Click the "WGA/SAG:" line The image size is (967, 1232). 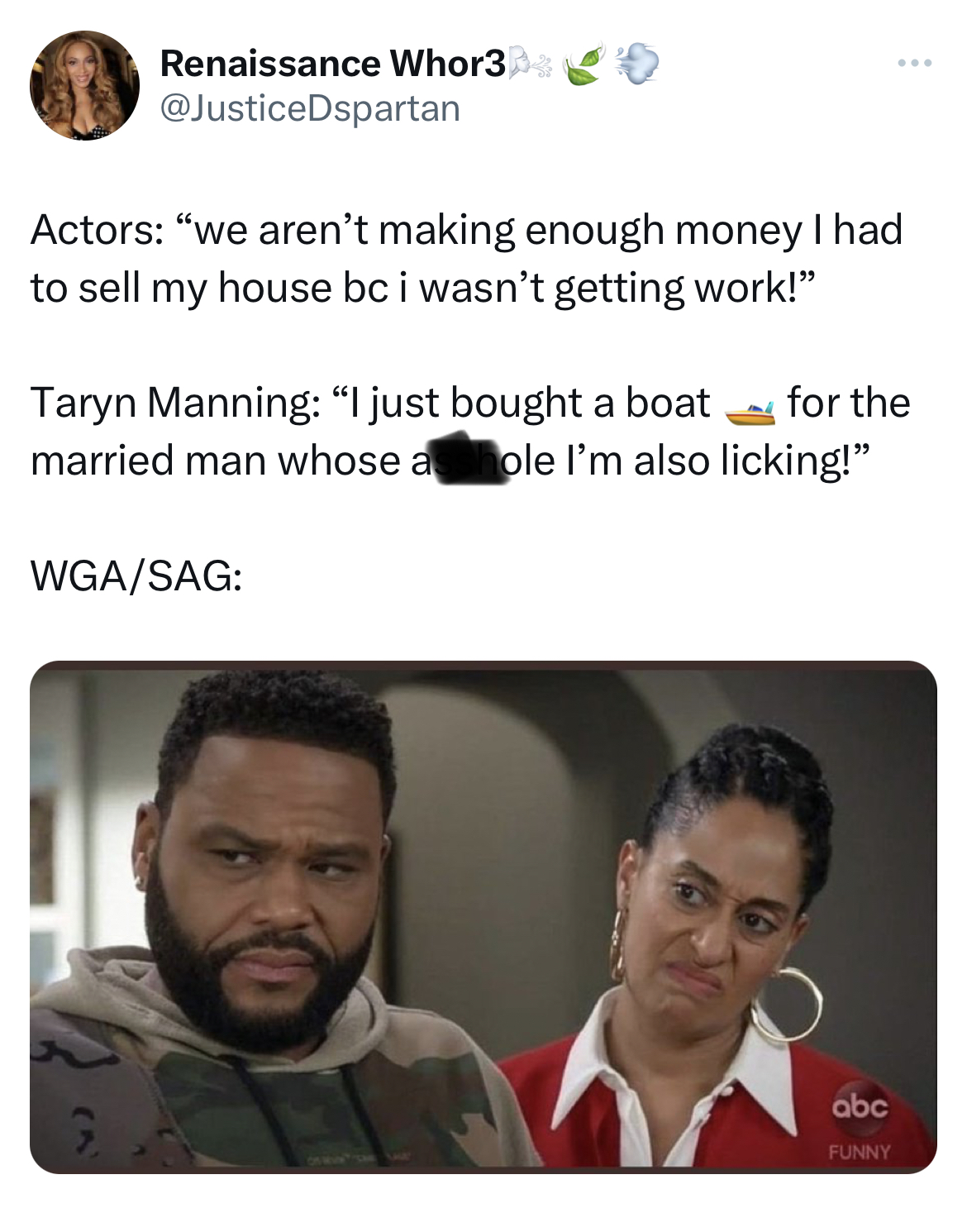[x=137, y=575]
